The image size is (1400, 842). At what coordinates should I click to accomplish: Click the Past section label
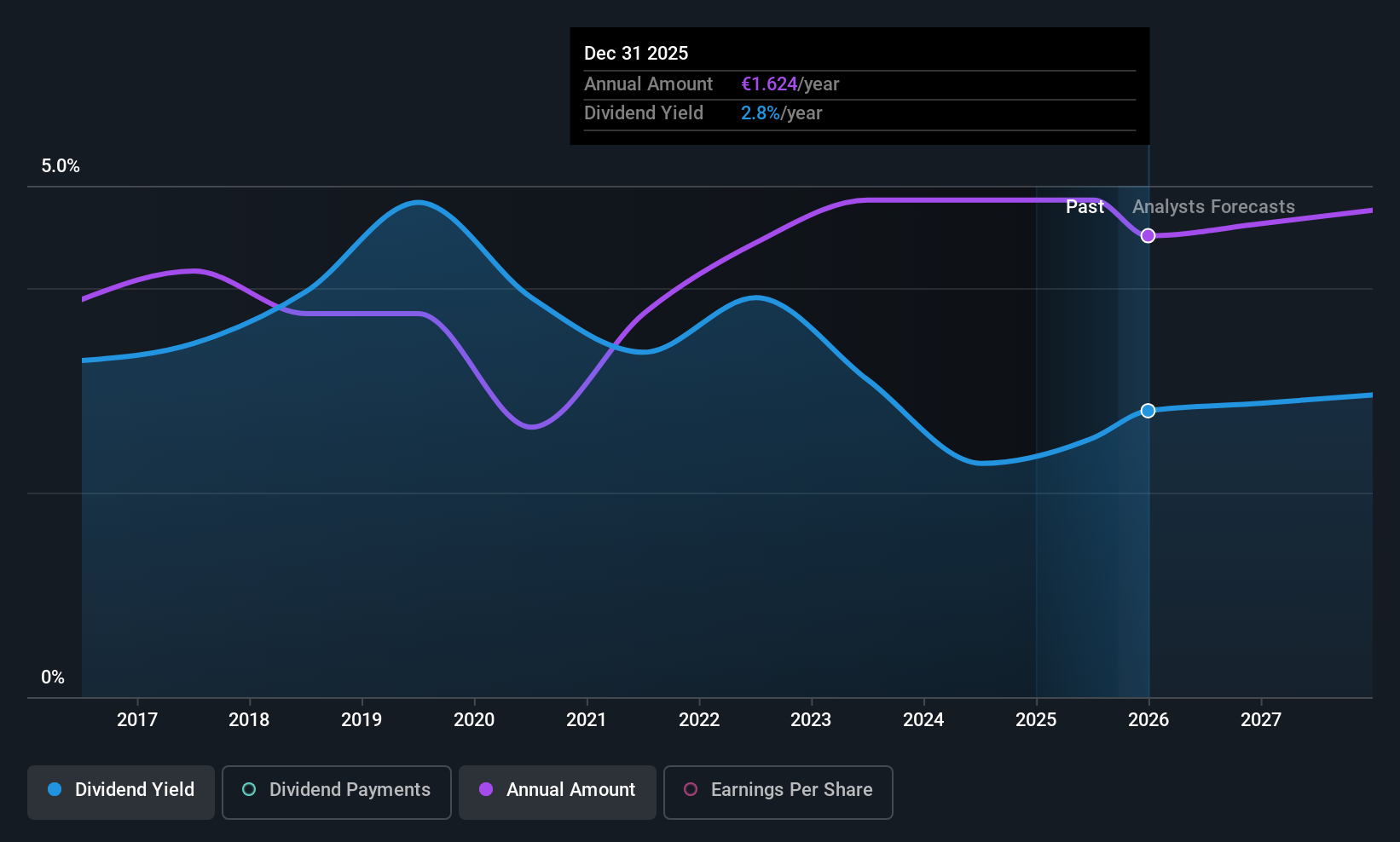(1085, 207)
